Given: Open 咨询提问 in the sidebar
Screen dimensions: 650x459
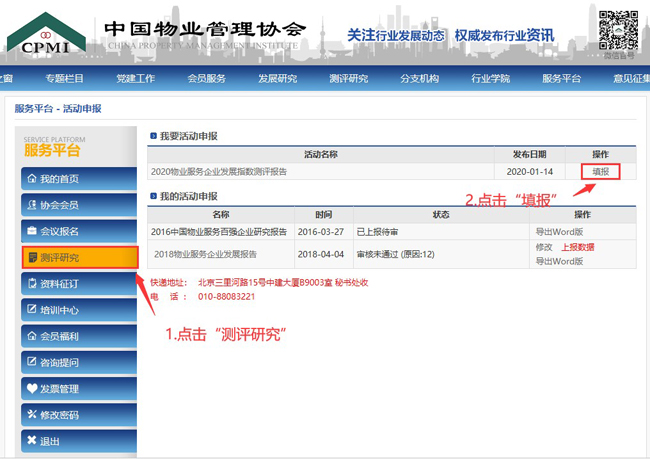Looking at the screenshot, I should tap(59, 363).
